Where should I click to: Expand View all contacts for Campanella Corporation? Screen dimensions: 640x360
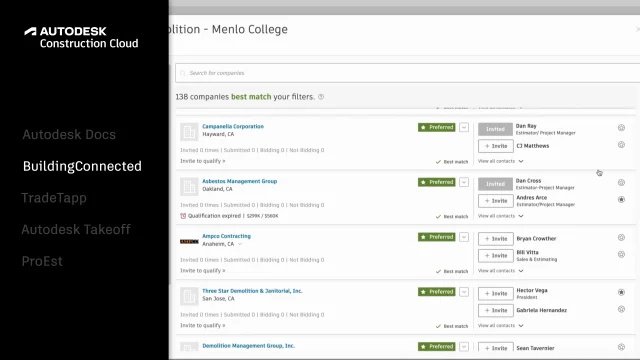click(500, 161)
